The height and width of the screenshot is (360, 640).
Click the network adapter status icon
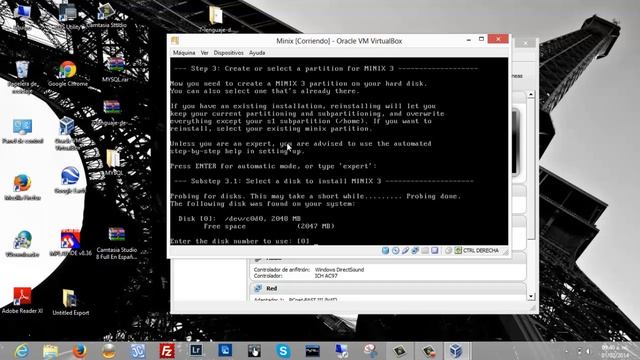(415, 251)
